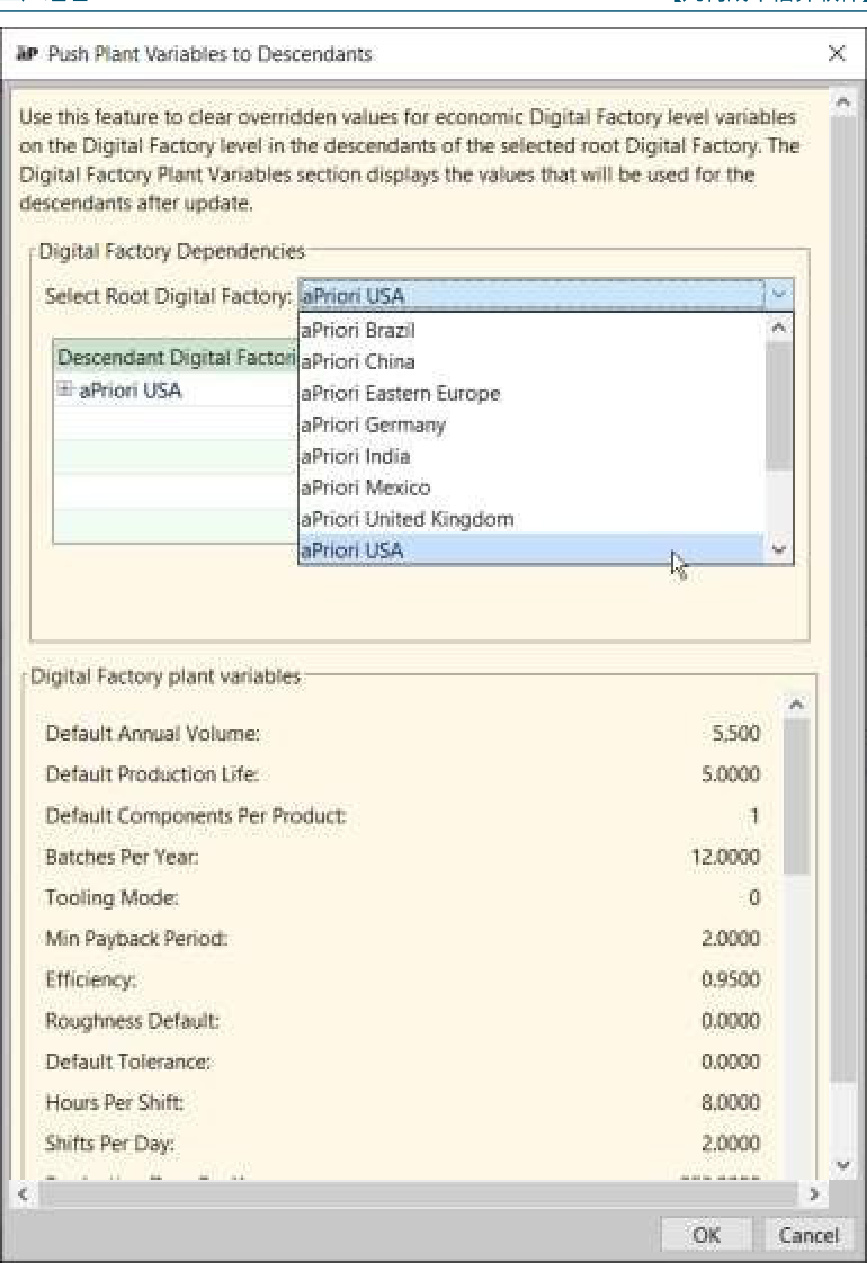Choose aPriori India from the list

[355, 457]
